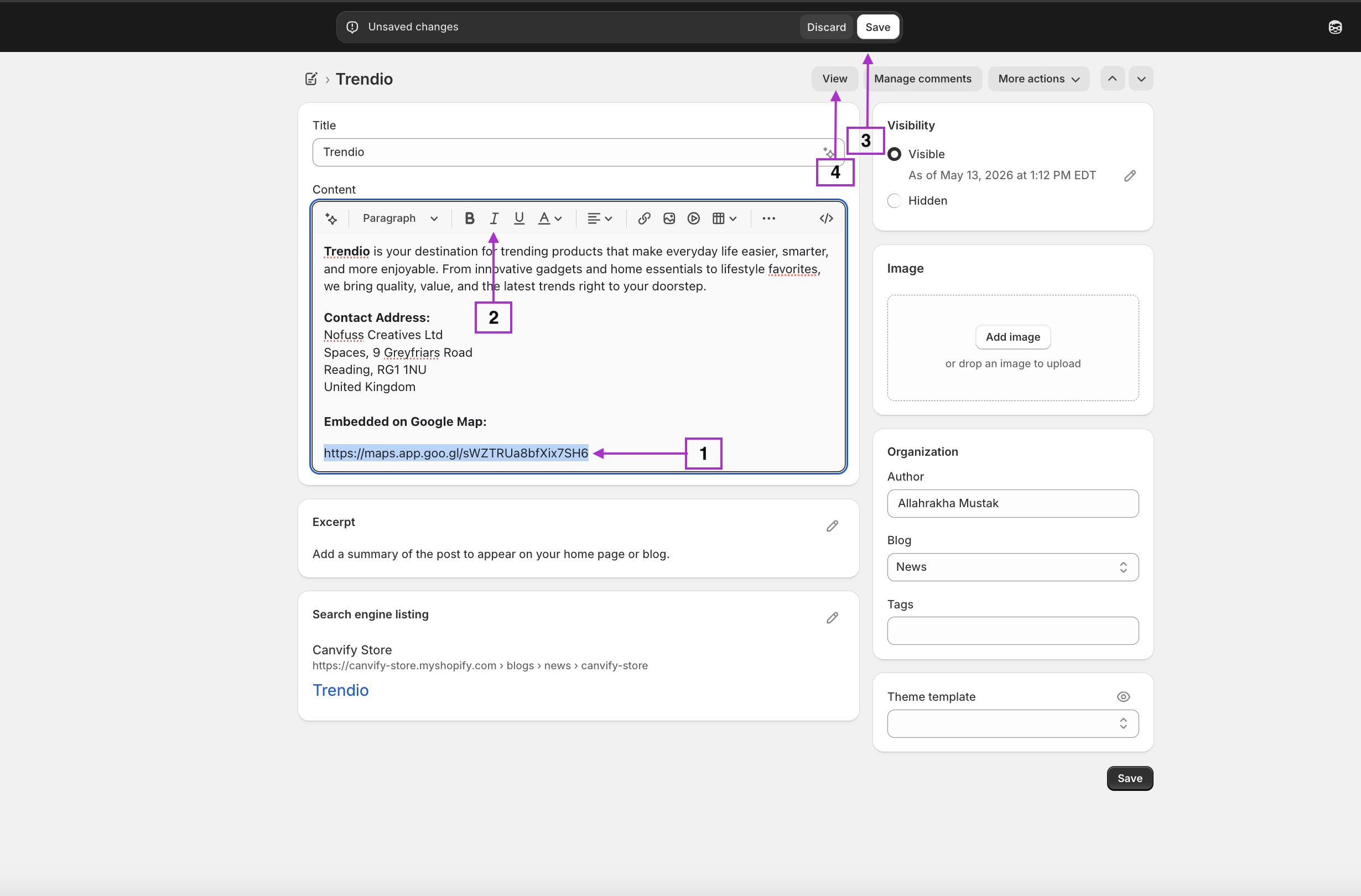The width and height of the screenshot is (1361, 896).
Task: Click AI suggestion icon in Title field
Action: pos(829,152)
